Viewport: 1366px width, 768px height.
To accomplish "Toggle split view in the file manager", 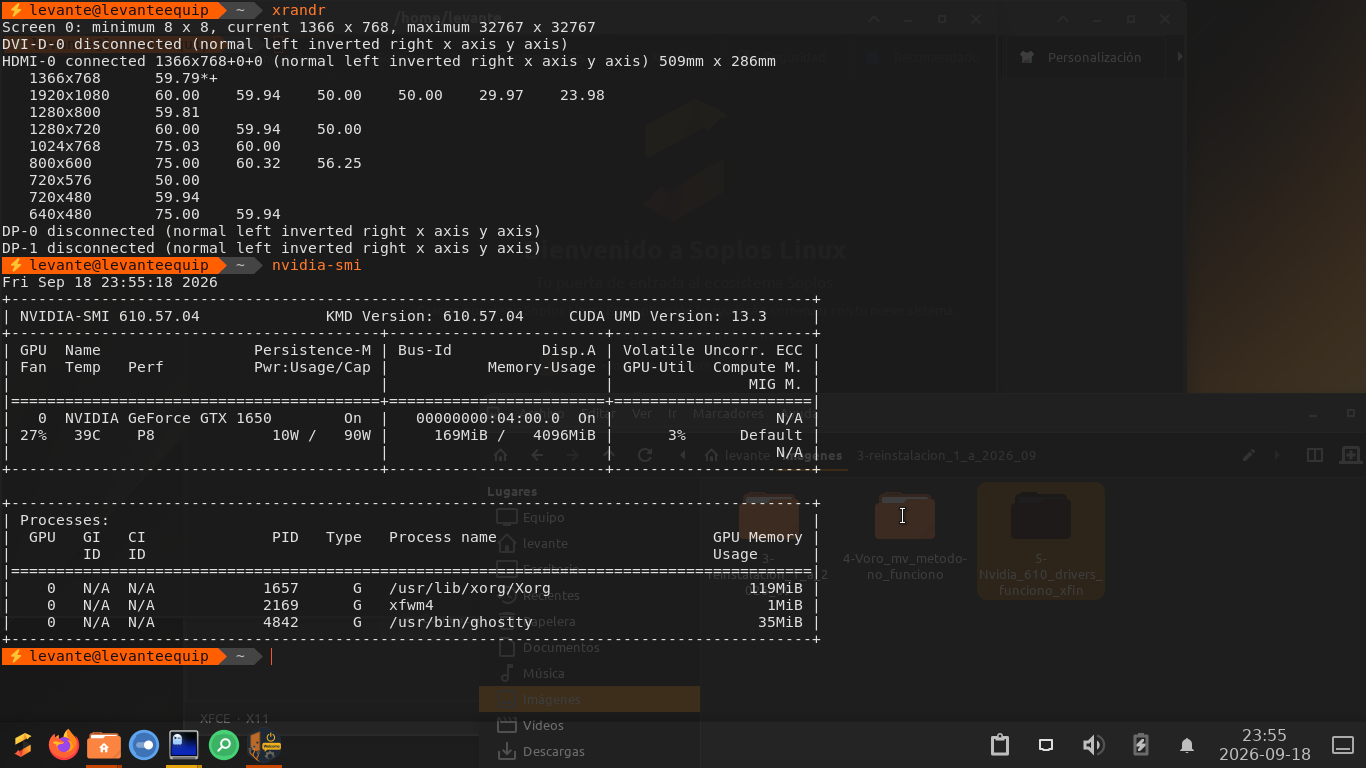I will pos(1315,455).
